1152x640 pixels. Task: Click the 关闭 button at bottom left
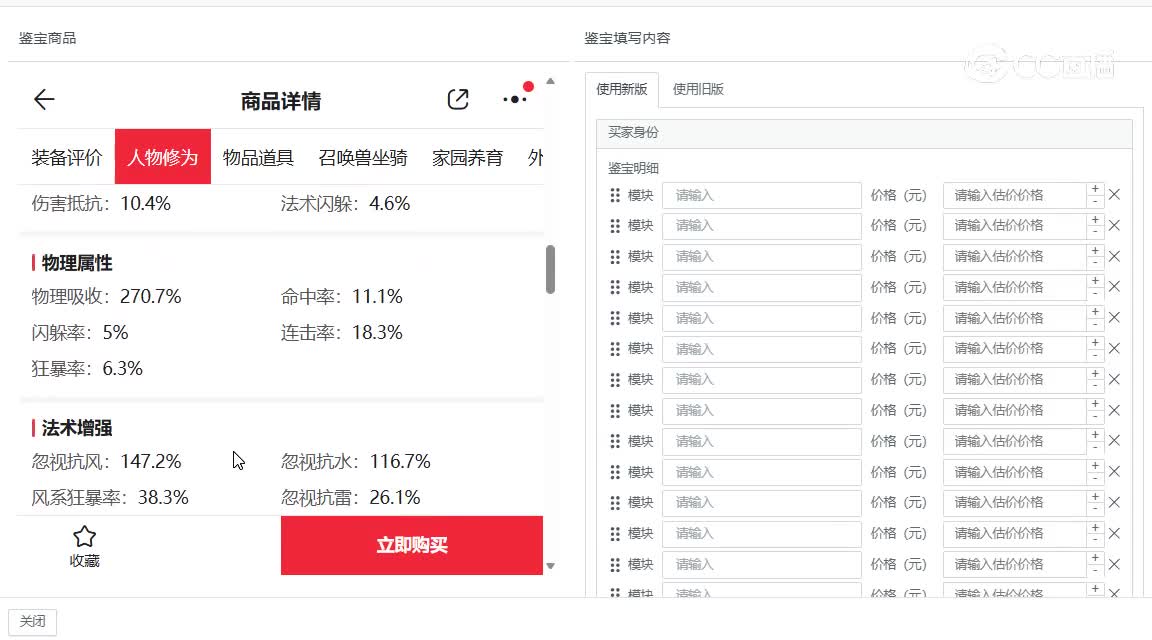click(x=33, y=621)
